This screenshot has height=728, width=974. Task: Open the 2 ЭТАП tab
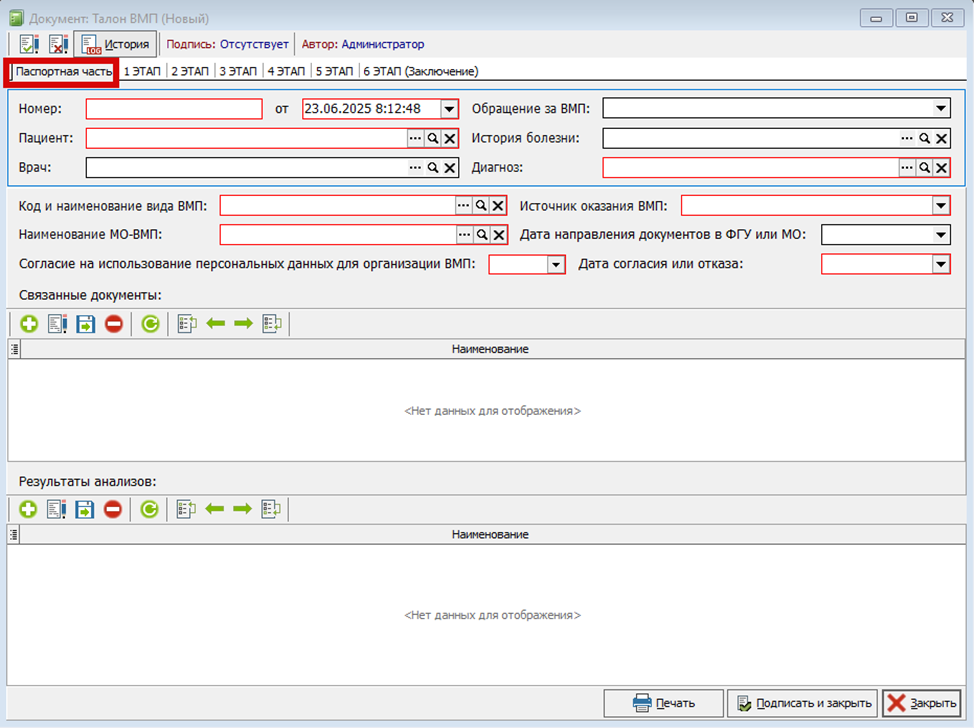(190, 71)
